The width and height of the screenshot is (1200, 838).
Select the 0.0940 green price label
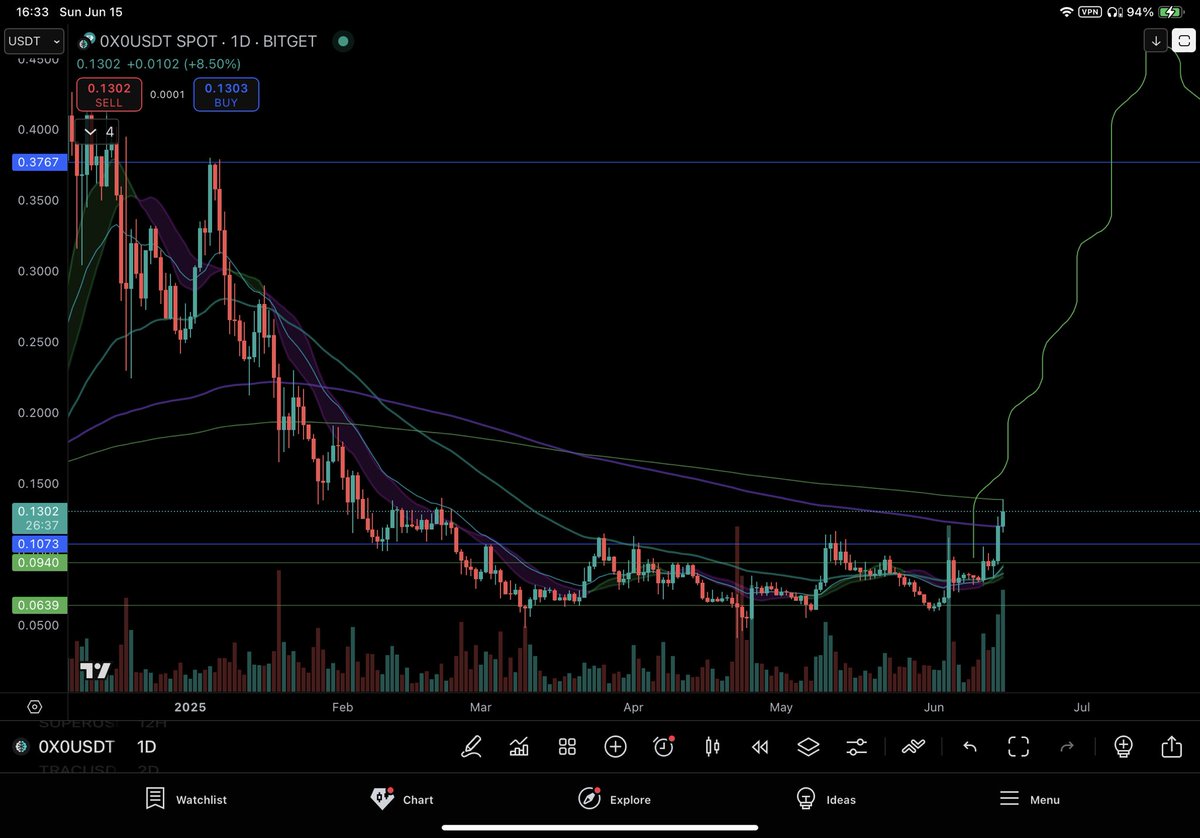point(39,563)
